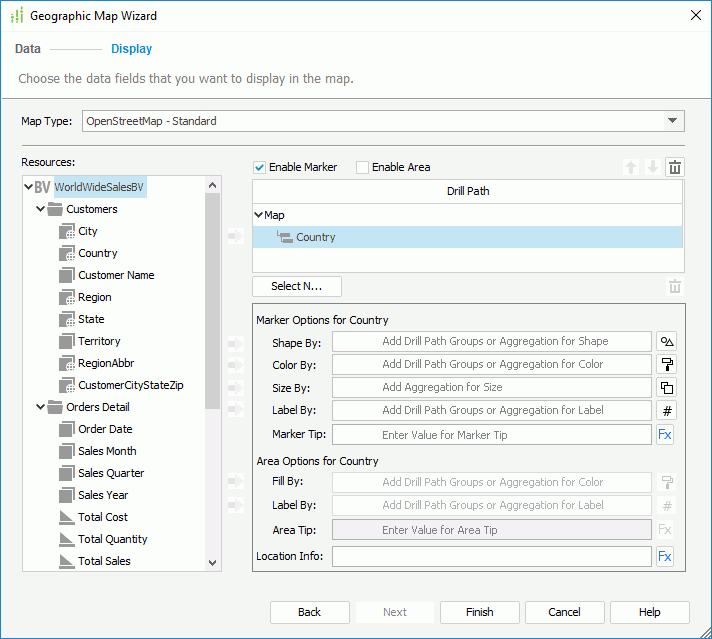Click the Country group icon in Drill Path
This screenshot has width=712, height=639.
[x=285, y=237]
